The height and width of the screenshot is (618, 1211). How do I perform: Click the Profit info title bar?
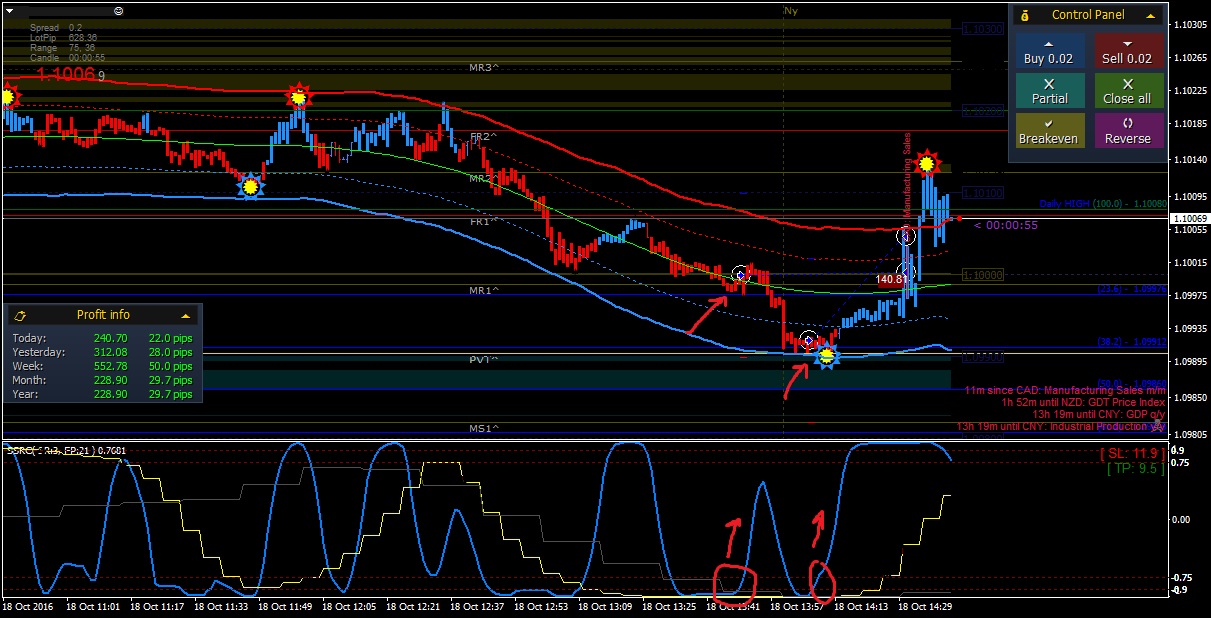[103, 315]
